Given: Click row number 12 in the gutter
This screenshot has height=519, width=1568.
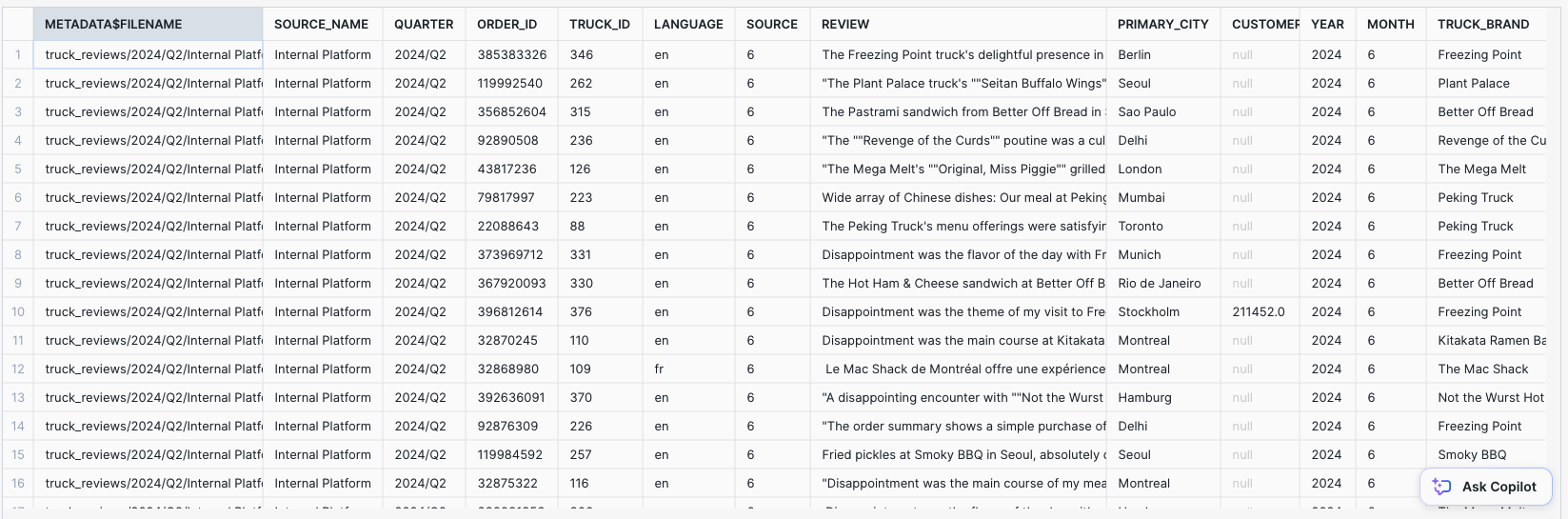Looking at the screenshot, I should click(x=18, y=369).
